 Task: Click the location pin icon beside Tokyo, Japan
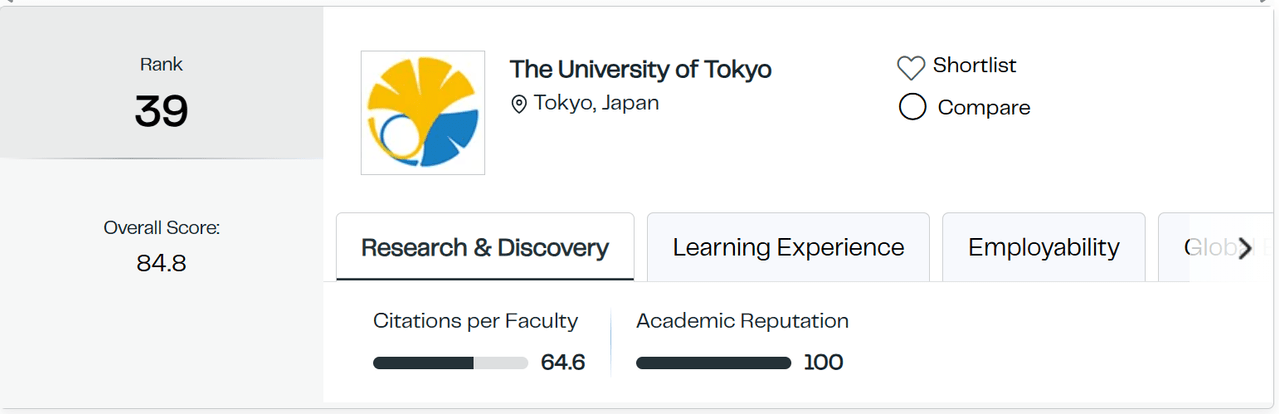[x=518, y=104]
